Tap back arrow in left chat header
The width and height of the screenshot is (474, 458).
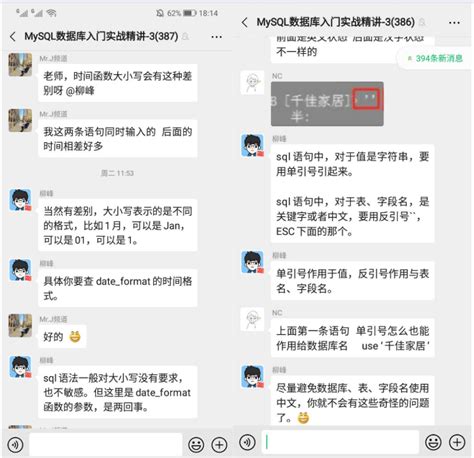(13, 36)
